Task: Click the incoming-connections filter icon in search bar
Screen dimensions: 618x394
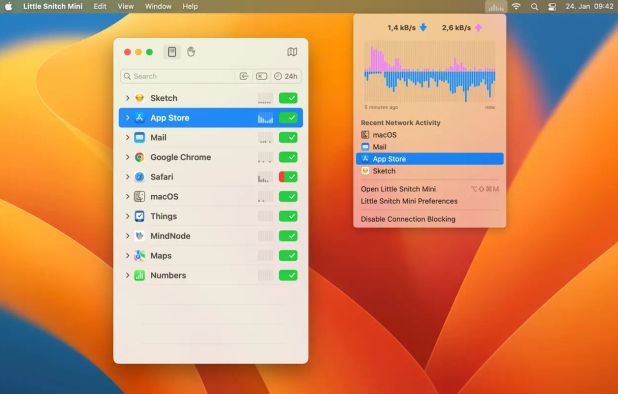Action: point(244,76)
